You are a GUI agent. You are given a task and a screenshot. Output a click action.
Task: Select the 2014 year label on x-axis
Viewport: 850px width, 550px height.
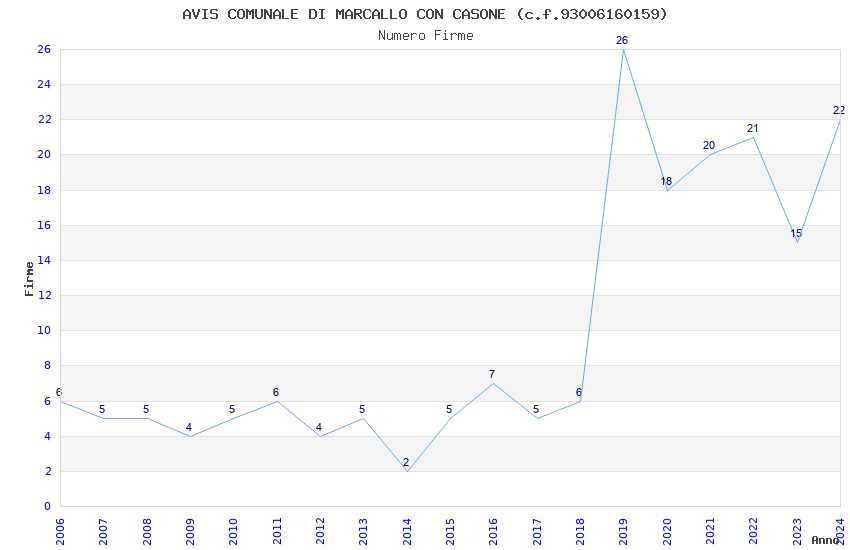[406, 528]
